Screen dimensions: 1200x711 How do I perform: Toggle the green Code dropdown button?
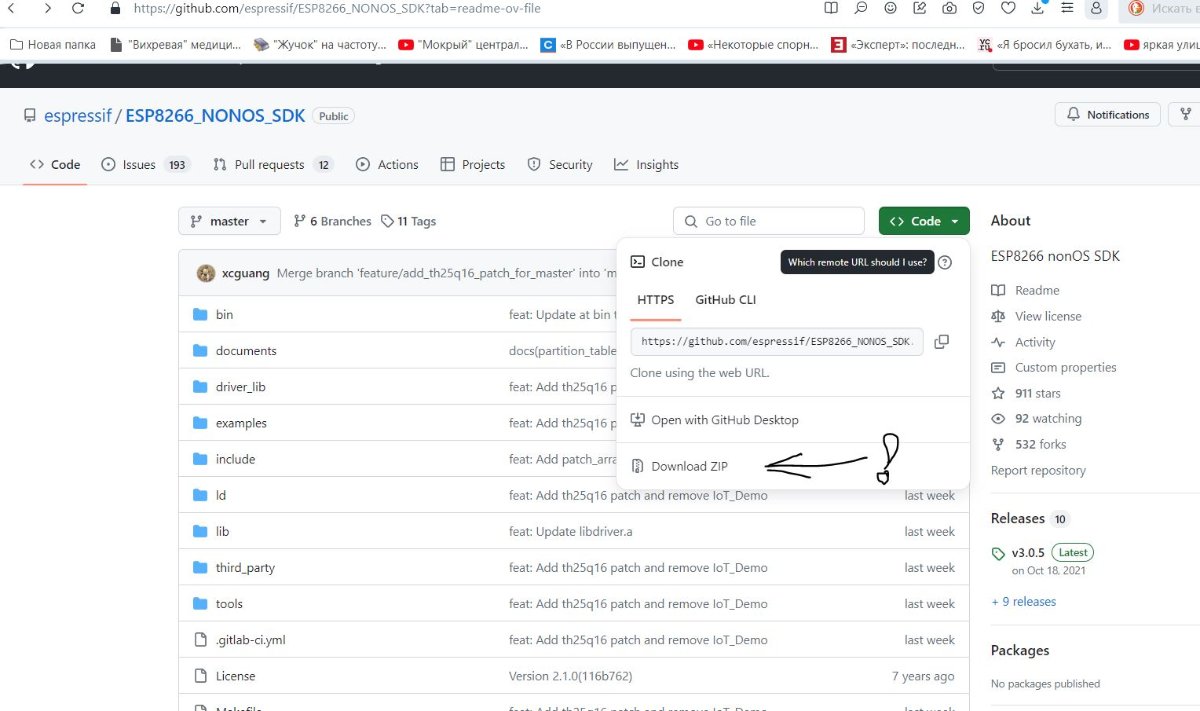(x=924, y=221)
